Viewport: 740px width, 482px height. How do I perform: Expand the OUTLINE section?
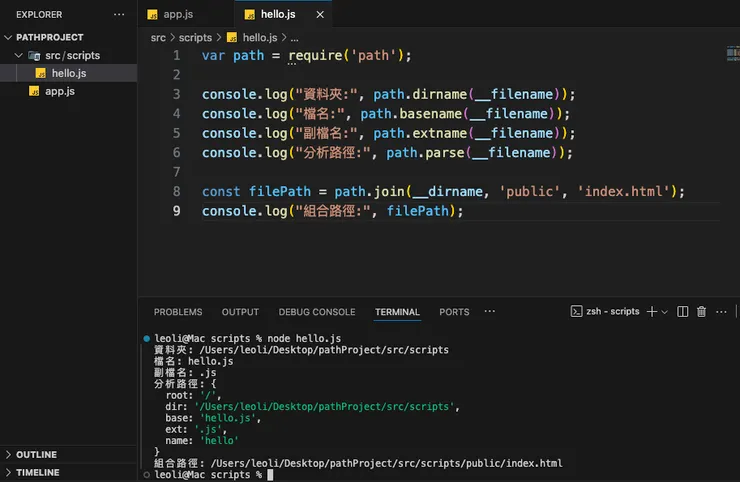36,454
